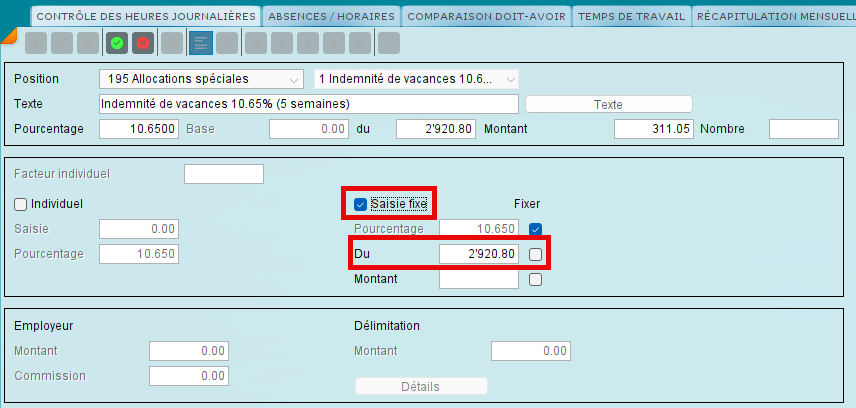The image size is (856, 408).
Task: Uncheck the Fixer box for Pourcentage
Action: tap(536, 229)
